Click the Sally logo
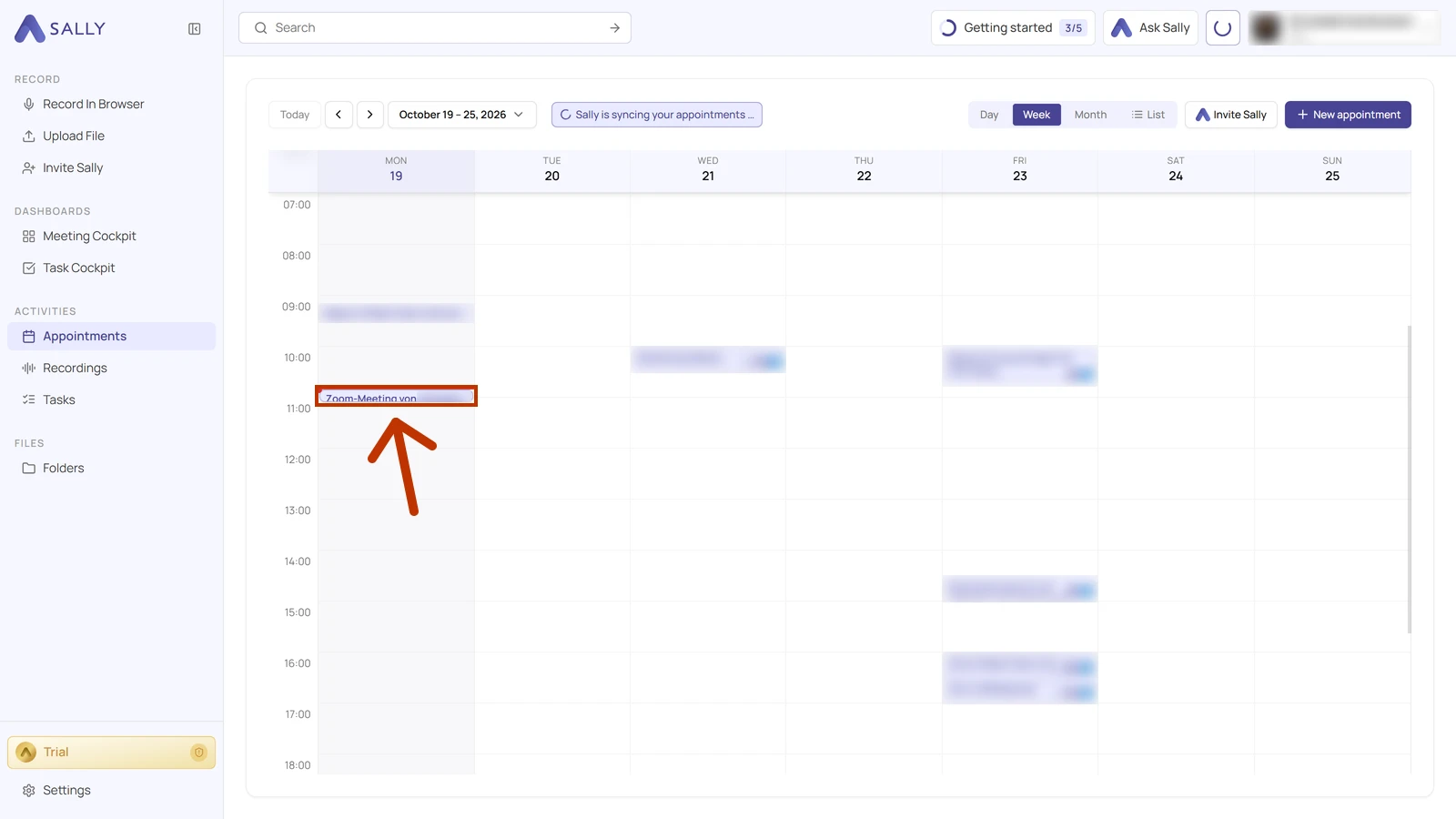Image resolution: width=1456 pixels, height=819 pixels. [x=60, y=28]
